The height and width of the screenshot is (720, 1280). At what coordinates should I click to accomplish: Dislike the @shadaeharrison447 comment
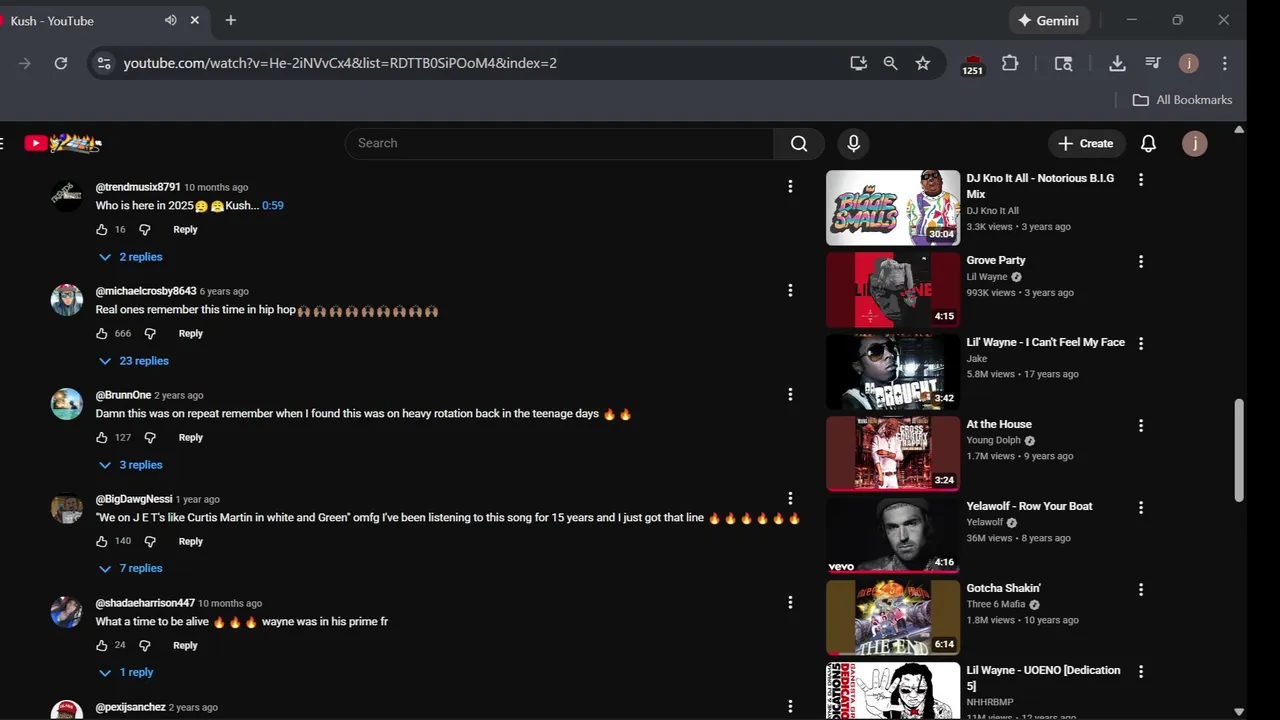tap(144, 645)
